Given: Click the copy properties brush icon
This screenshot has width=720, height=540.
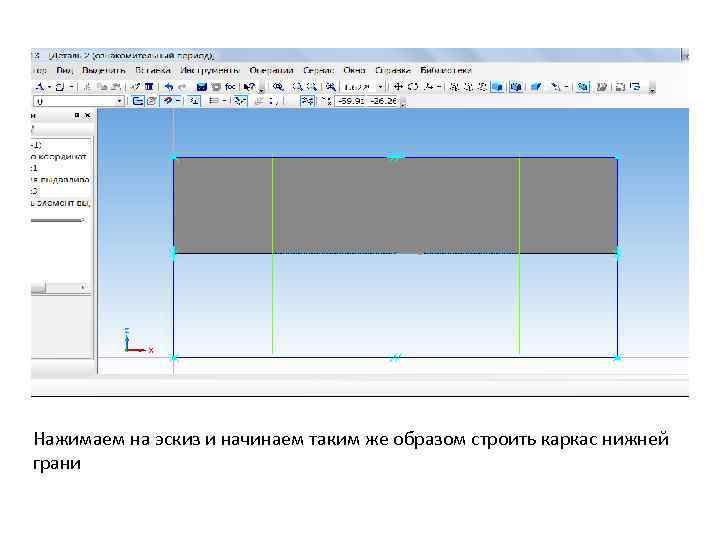Looking at the screenshot, I should (x=135, y=86).
